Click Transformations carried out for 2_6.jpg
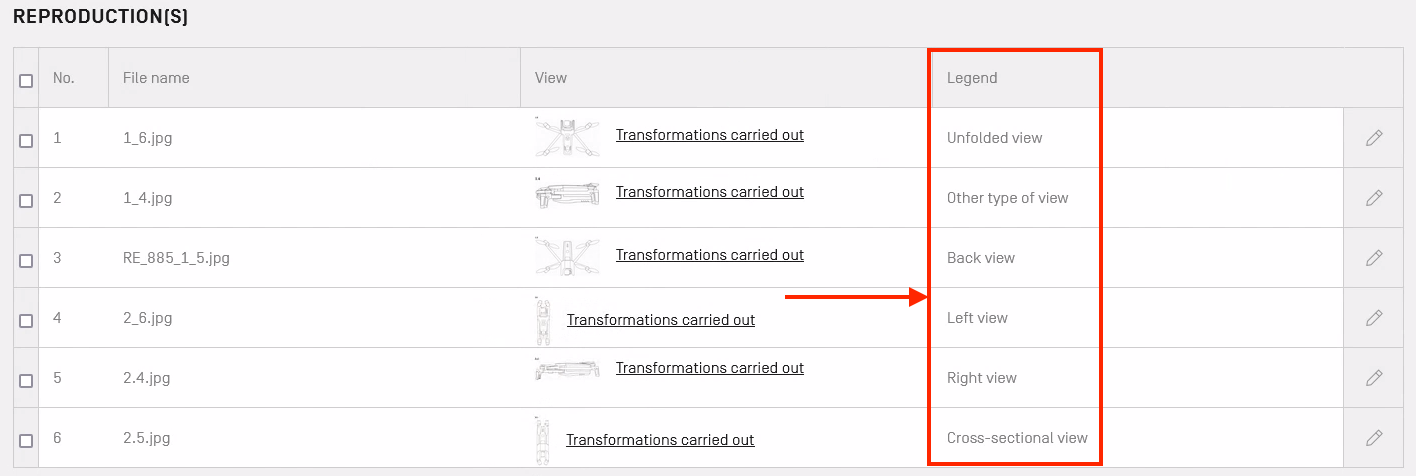 (660, 320)
